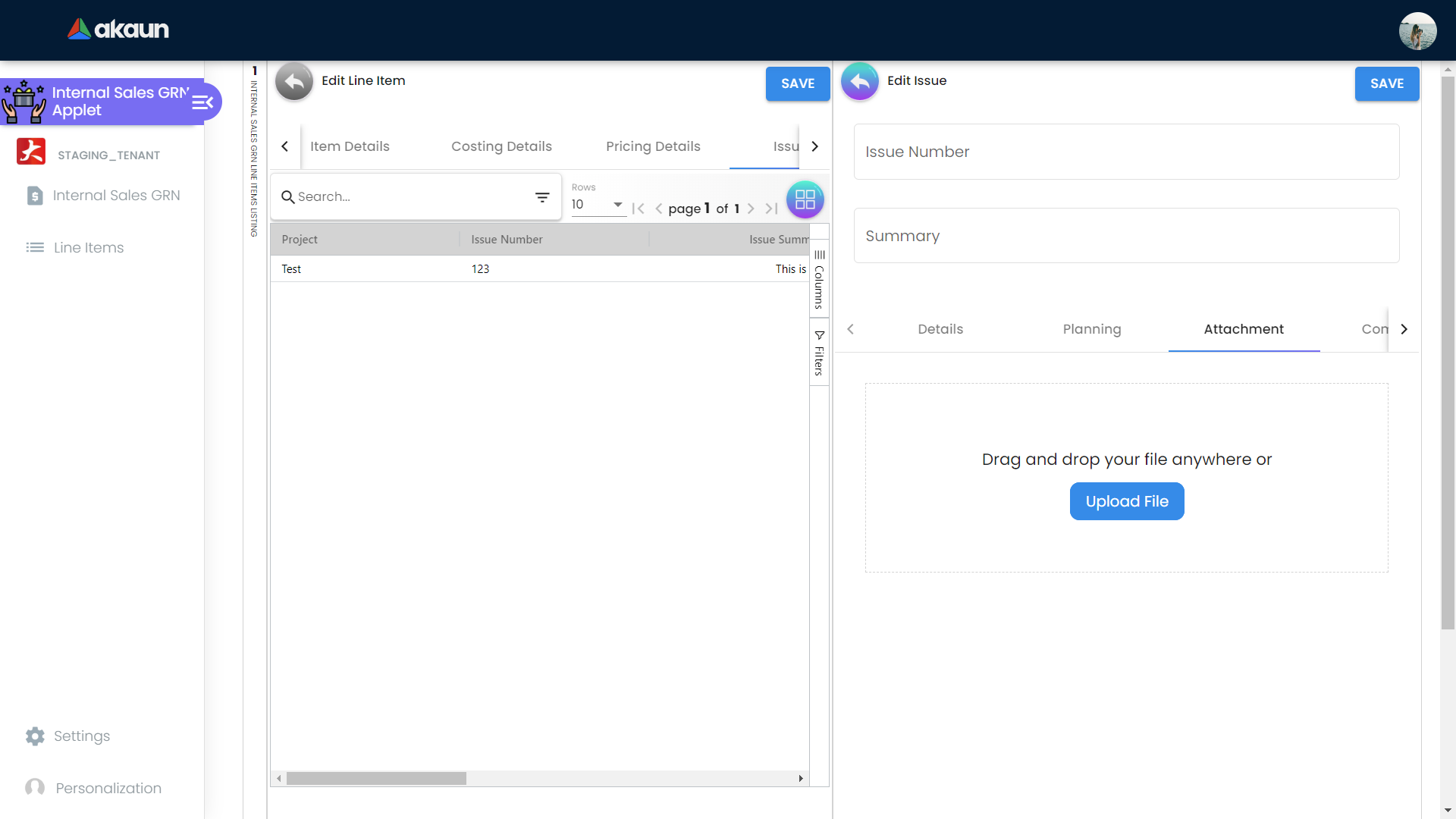Screen dimensions: 1456x819
Task: Open Personalization in sidebar
Action: tap(108, 788)
